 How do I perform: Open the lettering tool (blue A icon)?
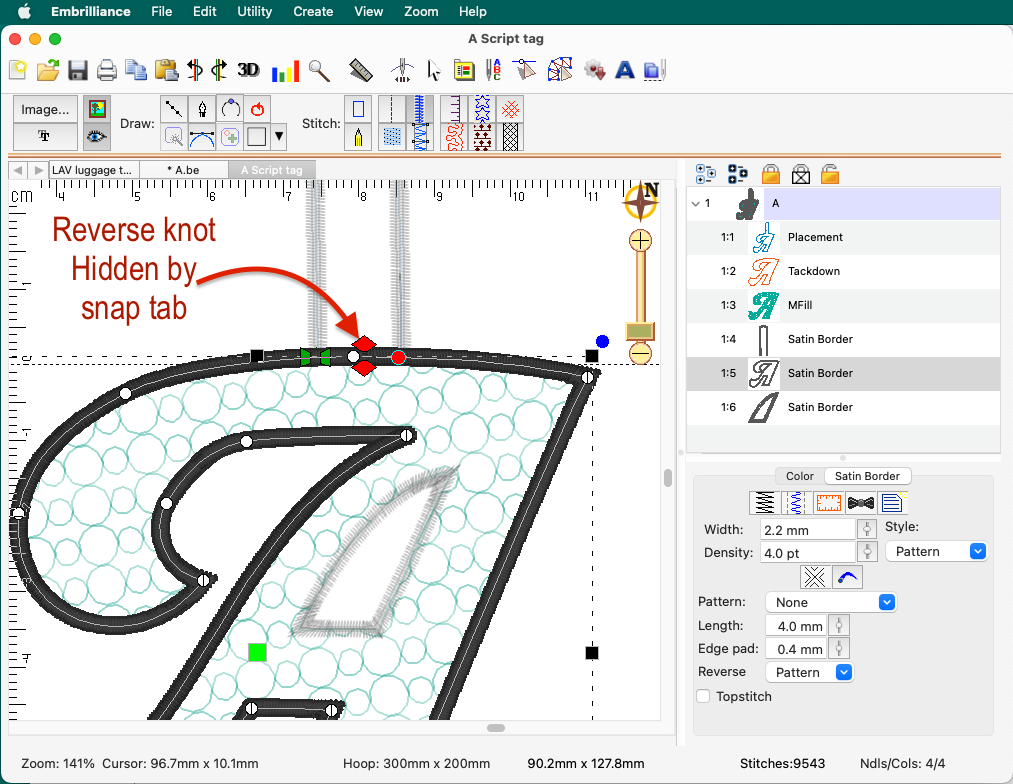[x=625, y=70]
